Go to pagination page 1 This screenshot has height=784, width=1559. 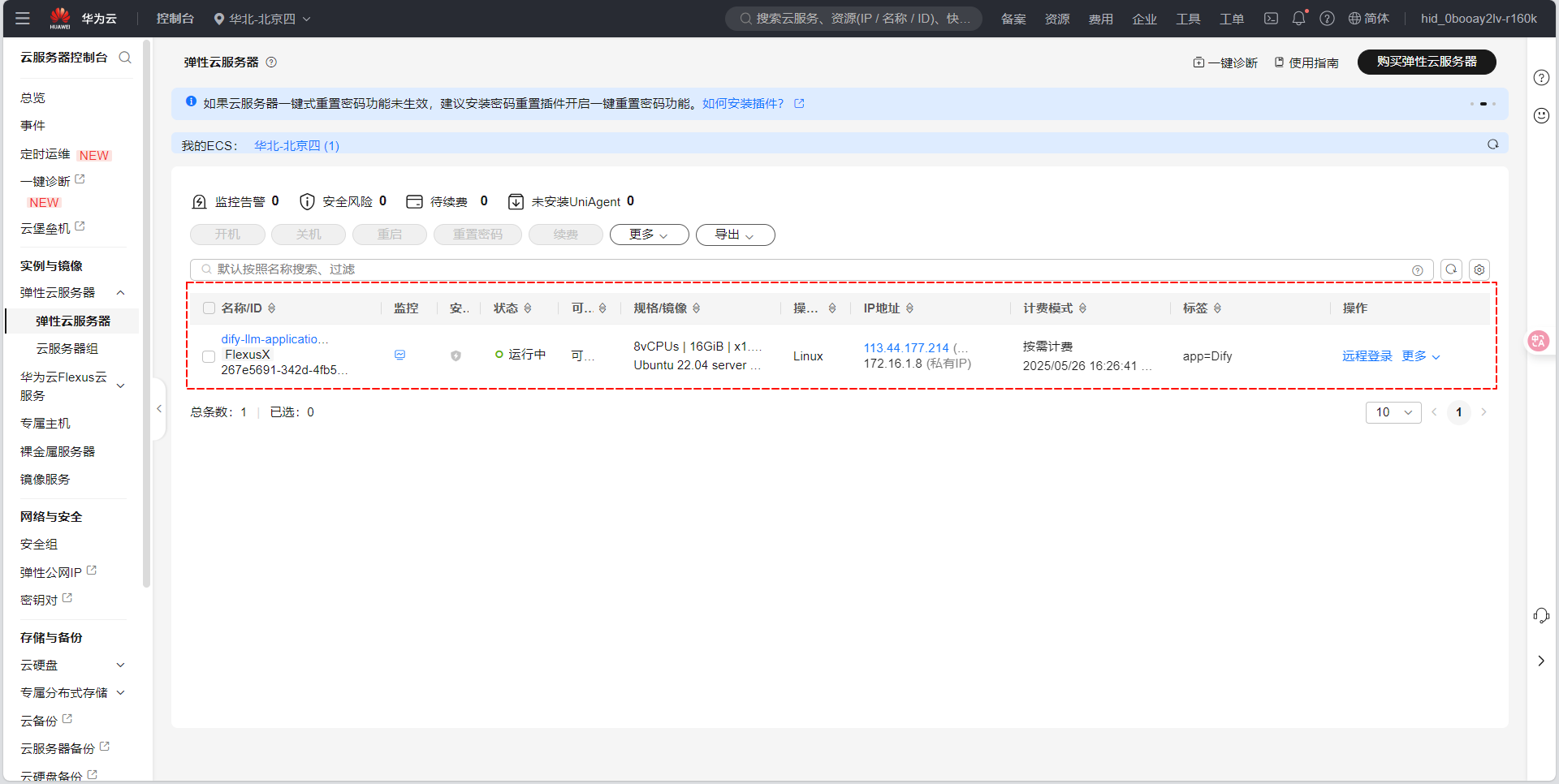pos(1459,412)
